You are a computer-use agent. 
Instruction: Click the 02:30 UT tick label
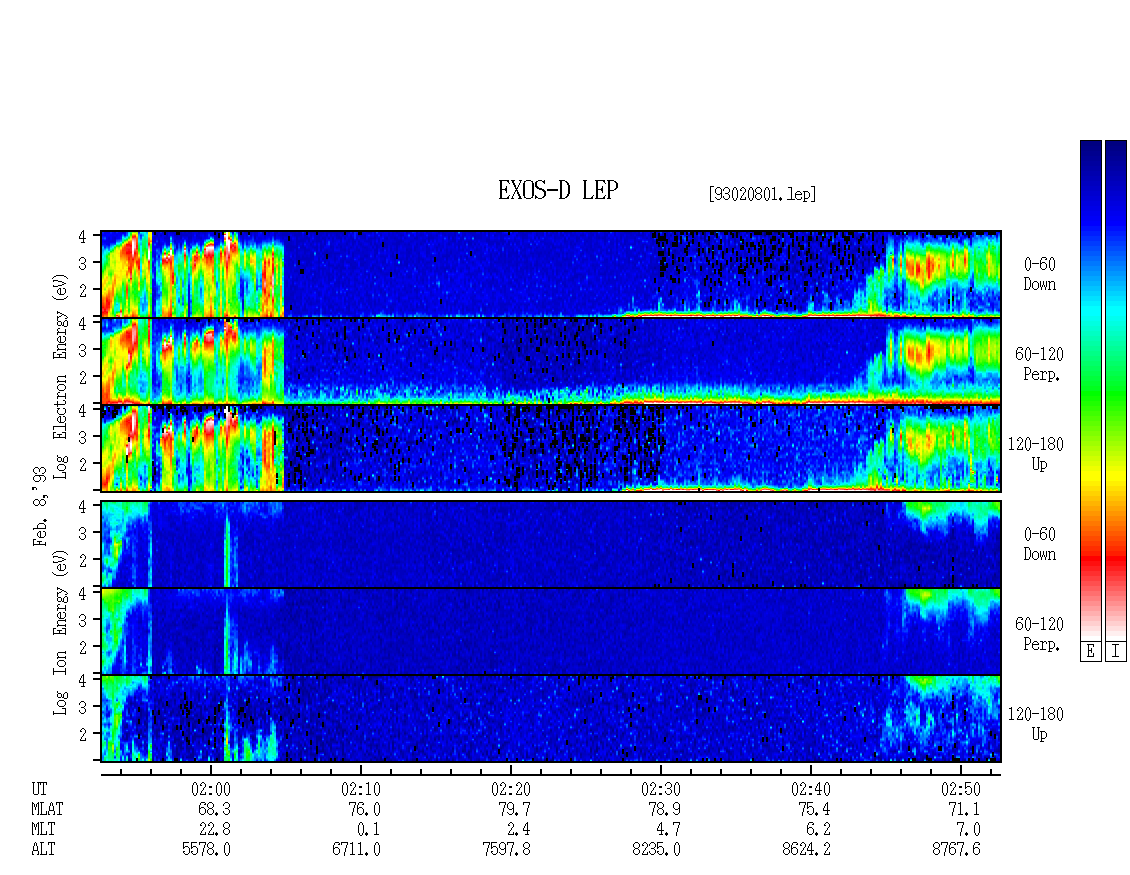661,789
